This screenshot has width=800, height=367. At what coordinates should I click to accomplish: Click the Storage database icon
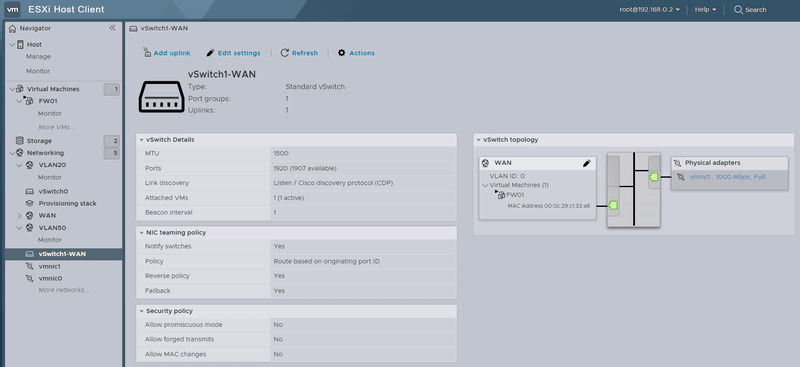click(x=19, y=140)
